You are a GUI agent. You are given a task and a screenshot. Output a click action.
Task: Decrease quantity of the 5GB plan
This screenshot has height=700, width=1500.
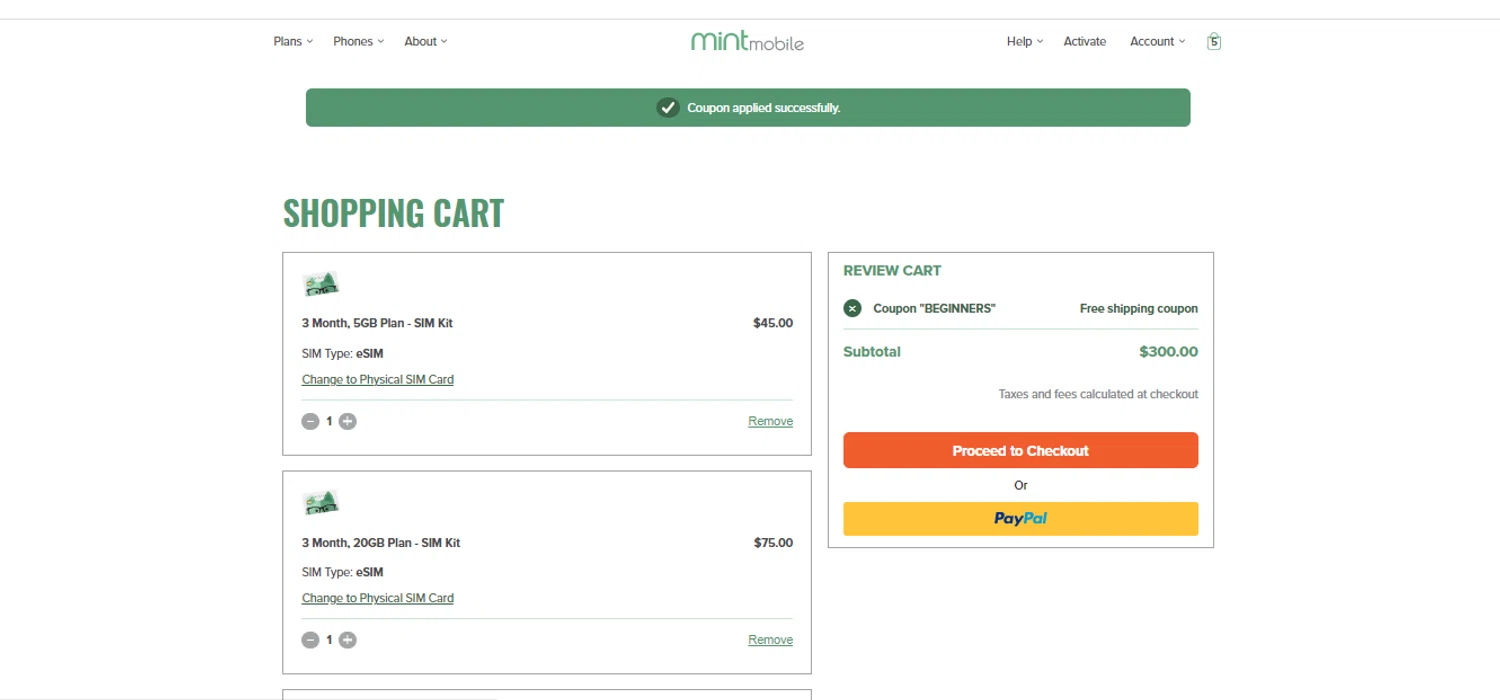310,422
